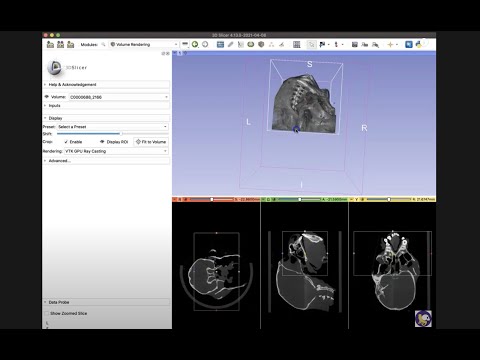480x360 pixels.
Task: Toggle red slice visibility eye icon
Action: [186, 199]
